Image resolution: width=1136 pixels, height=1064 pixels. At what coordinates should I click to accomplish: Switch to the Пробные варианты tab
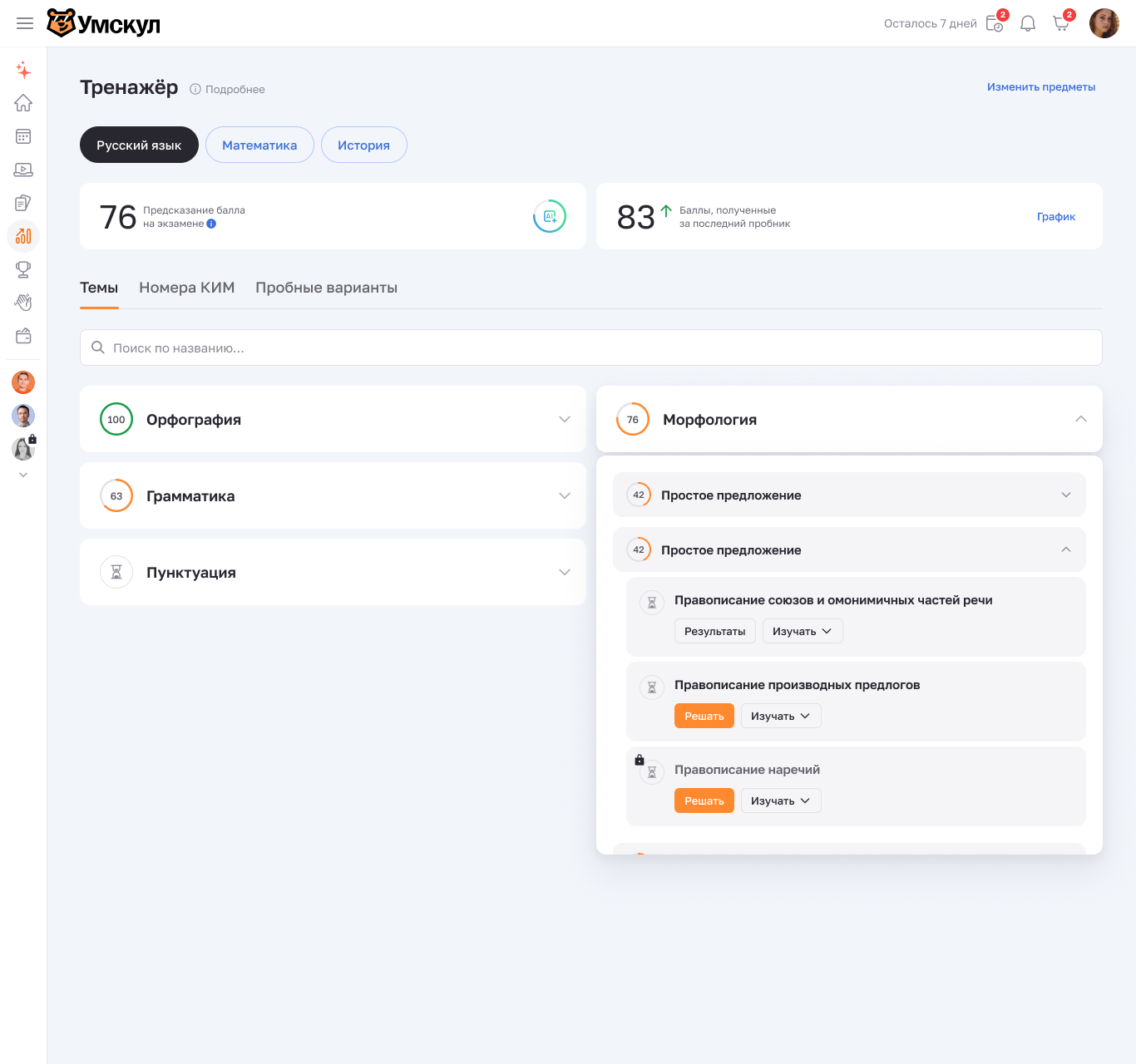click(x=326, y=288)
